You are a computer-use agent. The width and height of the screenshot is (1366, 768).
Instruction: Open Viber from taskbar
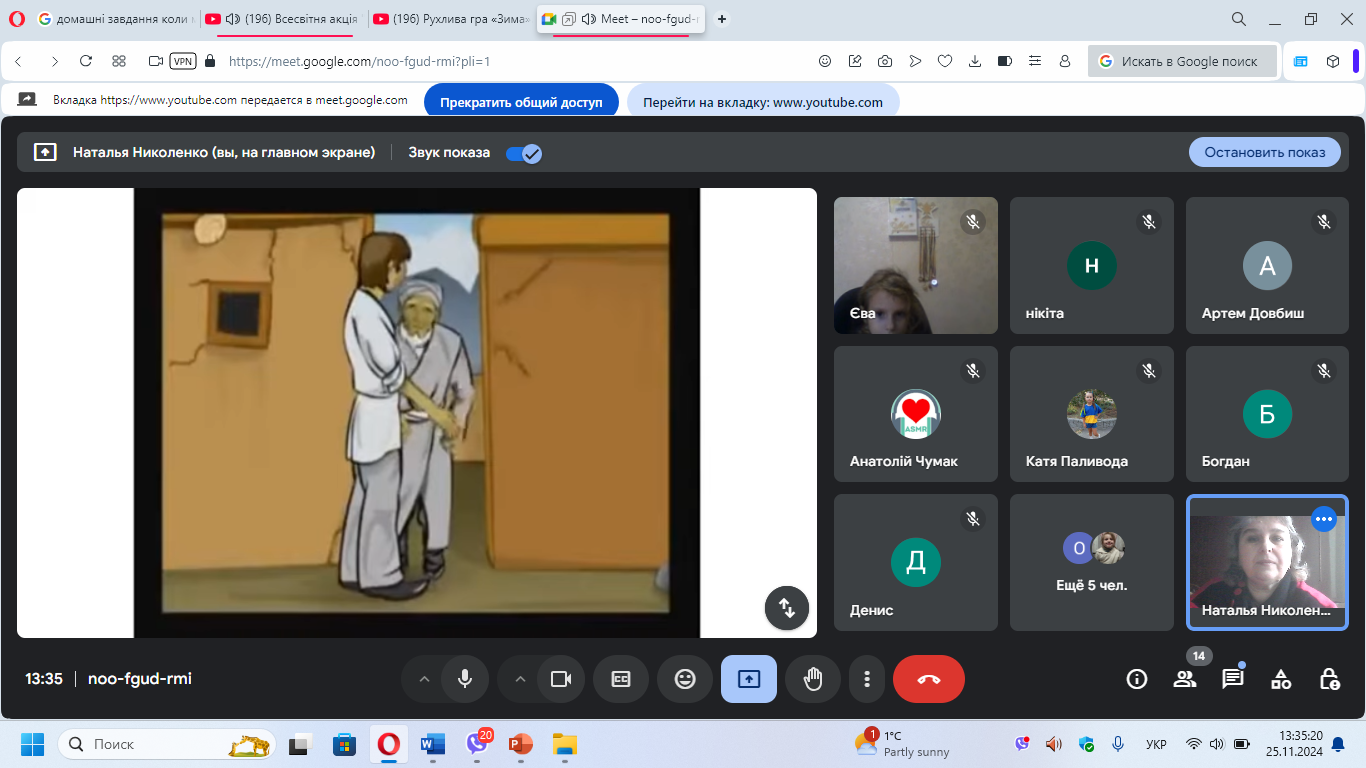pyautogui.click(x=478, y=744)
